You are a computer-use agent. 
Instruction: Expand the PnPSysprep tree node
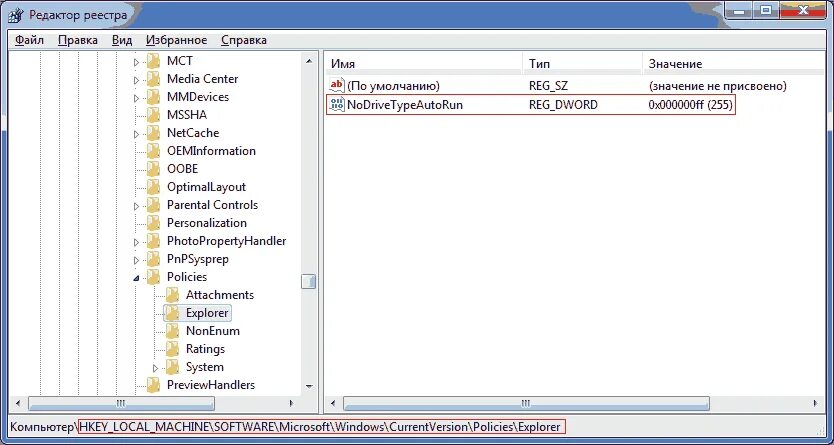click(136, 261)
